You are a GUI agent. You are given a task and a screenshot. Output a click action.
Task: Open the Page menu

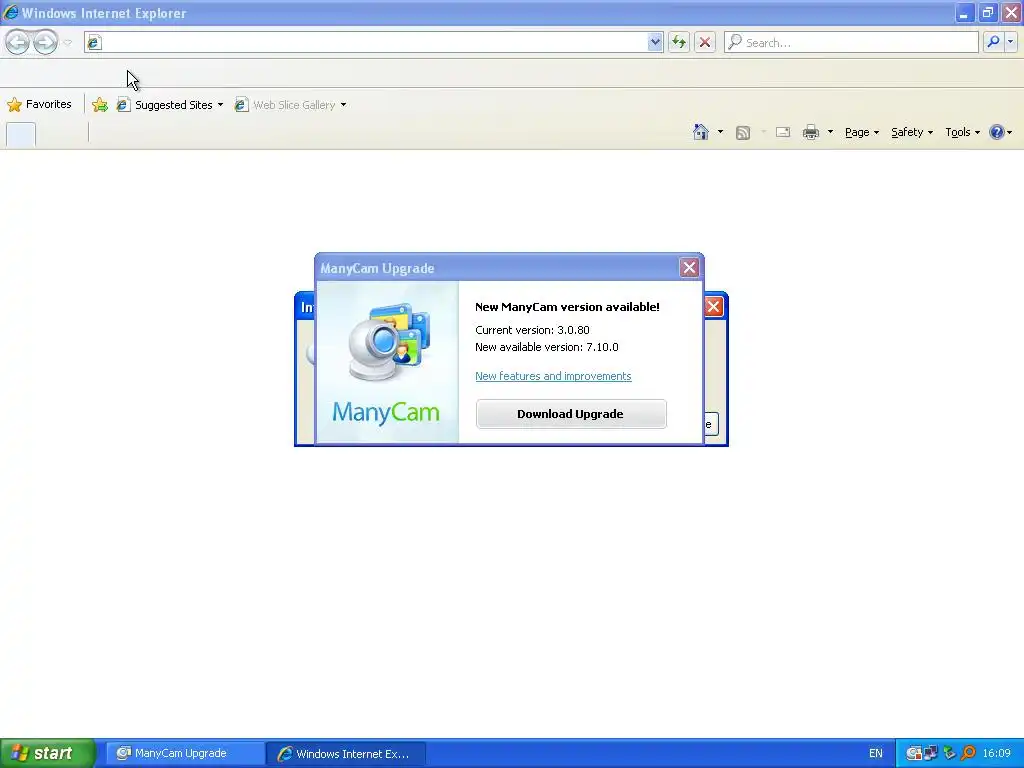[861, 132]
